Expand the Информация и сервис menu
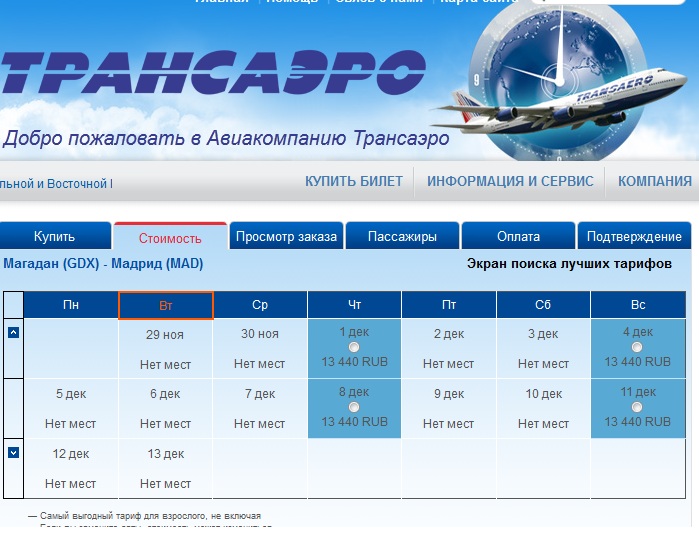Viewport: 699px width, 540px height. pos(510,181)
